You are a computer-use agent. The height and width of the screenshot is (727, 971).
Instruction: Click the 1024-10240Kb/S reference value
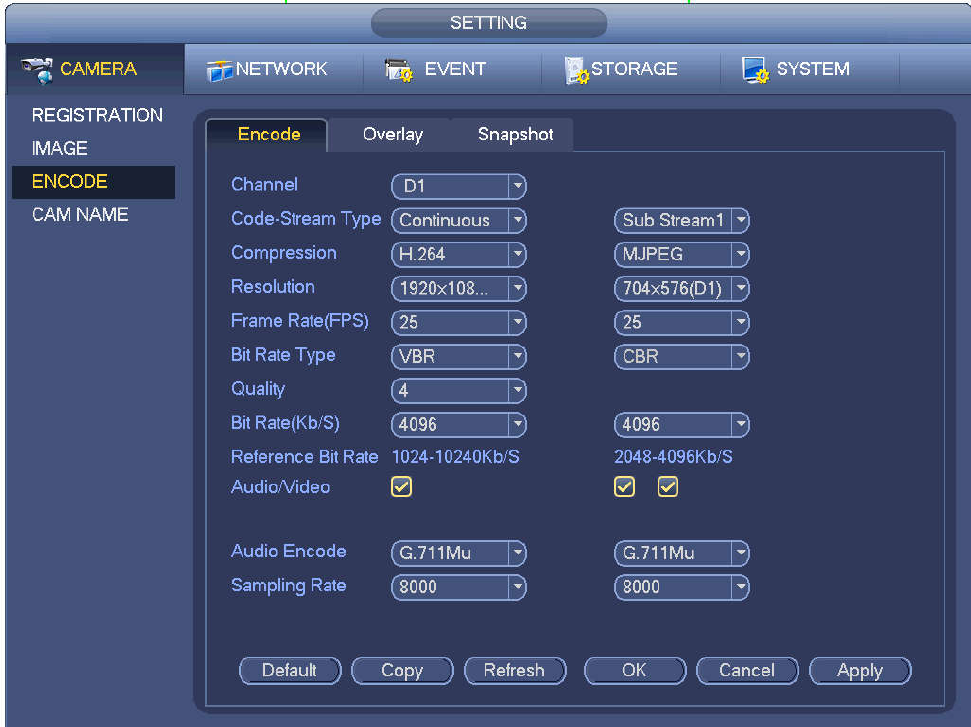[x=456, y=457]
